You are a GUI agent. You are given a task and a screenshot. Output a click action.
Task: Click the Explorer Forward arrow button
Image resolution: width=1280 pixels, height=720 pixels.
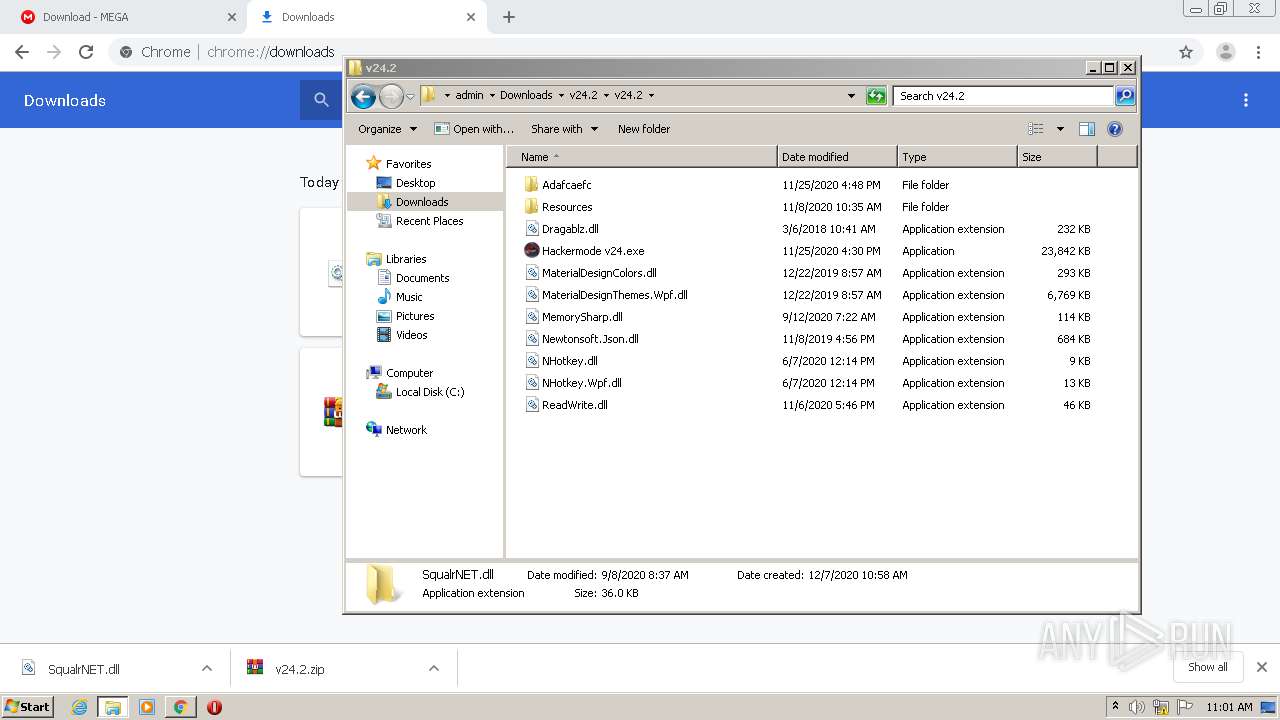(391, 96)
